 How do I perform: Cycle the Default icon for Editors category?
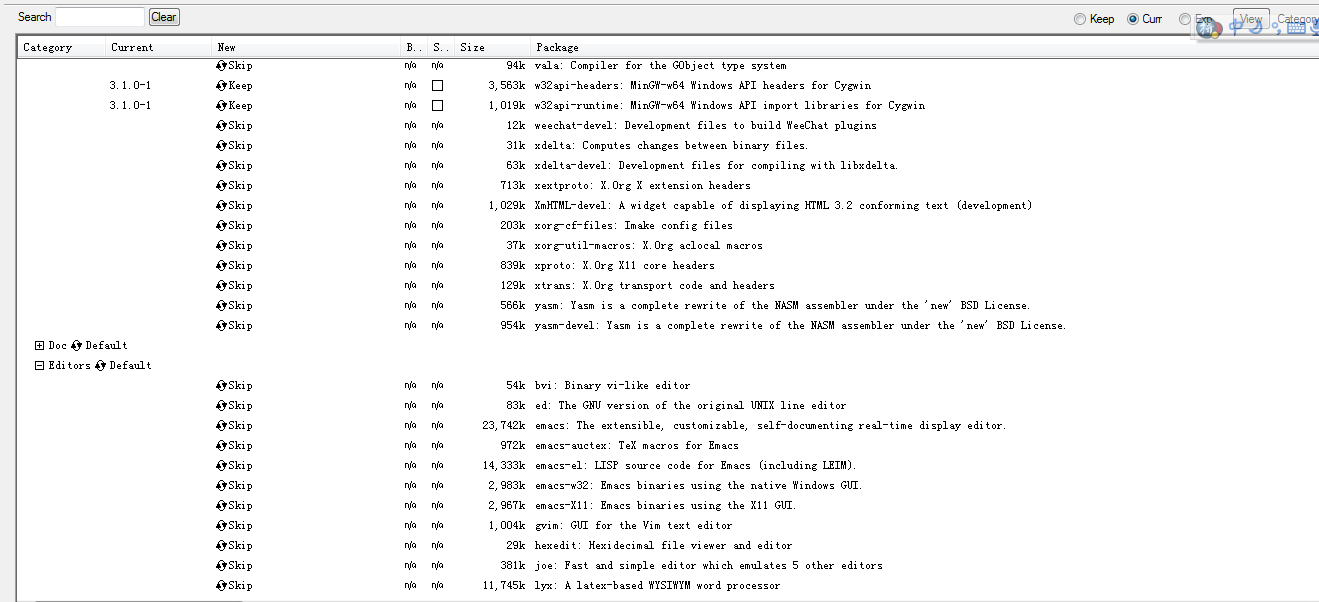point(100,366)
